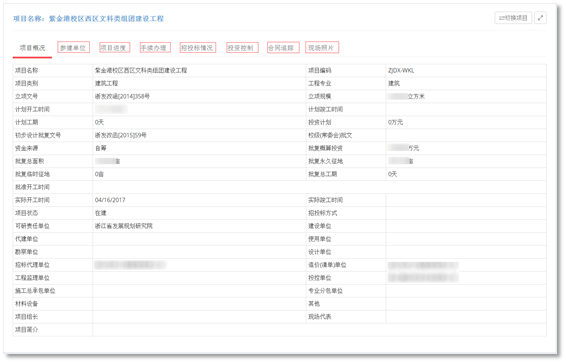Select the 批复总工期 label cell
This screenshot has width=566, height=363.
point(346,174)
